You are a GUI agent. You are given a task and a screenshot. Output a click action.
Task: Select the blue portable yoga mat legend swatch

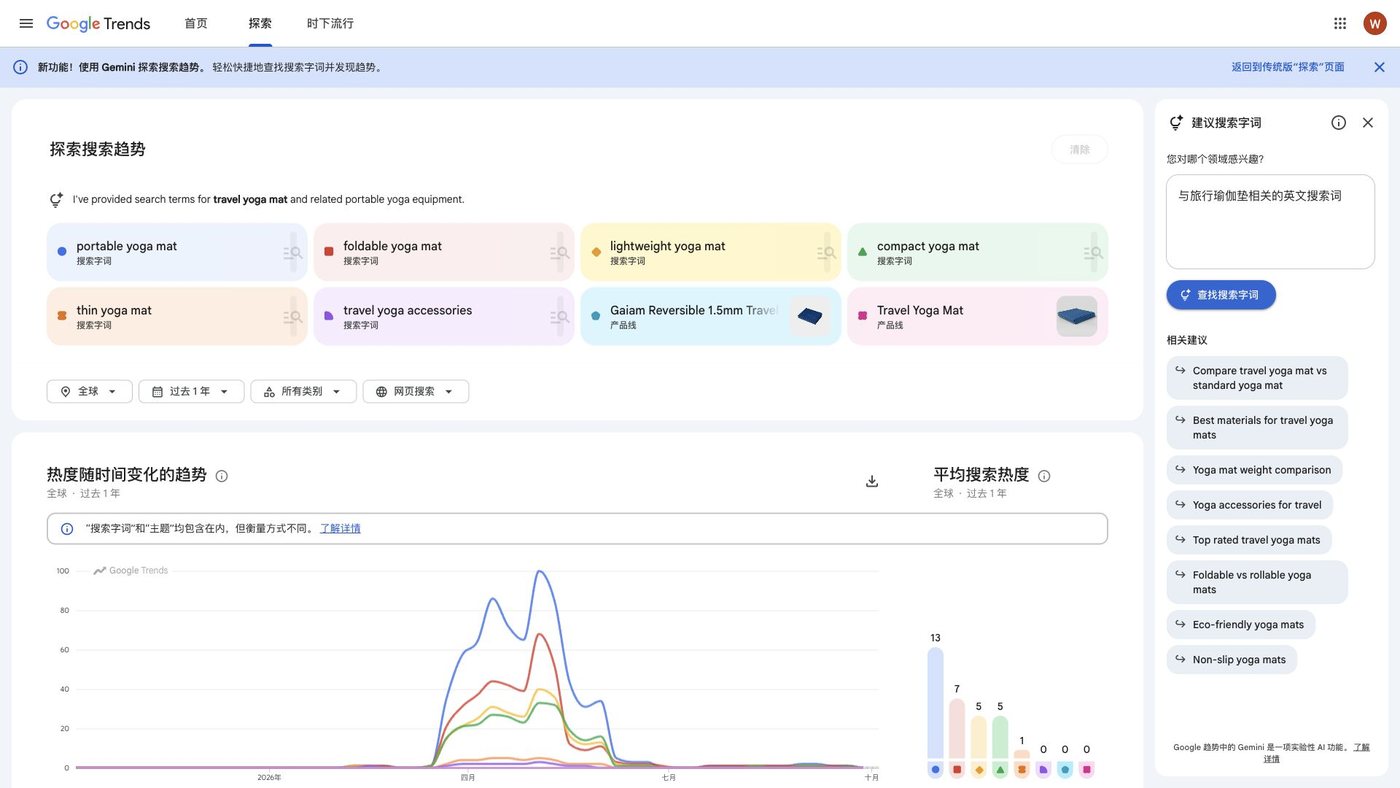[935, 770]
